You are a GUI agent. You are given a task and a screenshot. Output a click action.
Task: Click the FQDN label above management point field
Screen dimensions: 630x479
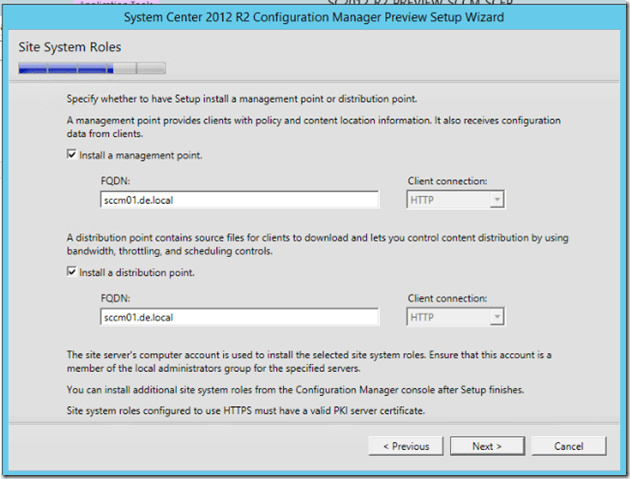click(115, 181)
